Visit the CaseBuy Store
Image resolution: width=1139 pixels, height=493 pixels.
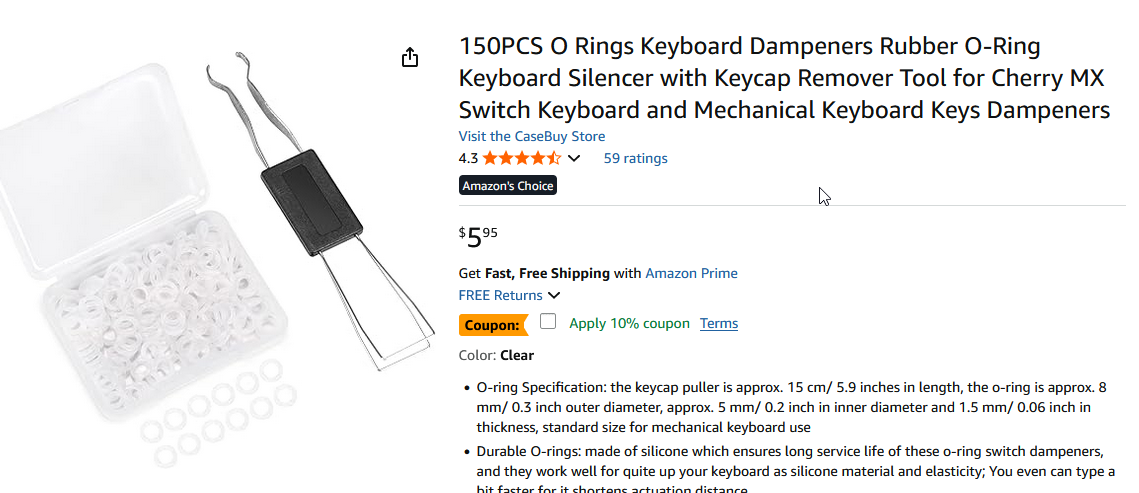coord(531,136)
